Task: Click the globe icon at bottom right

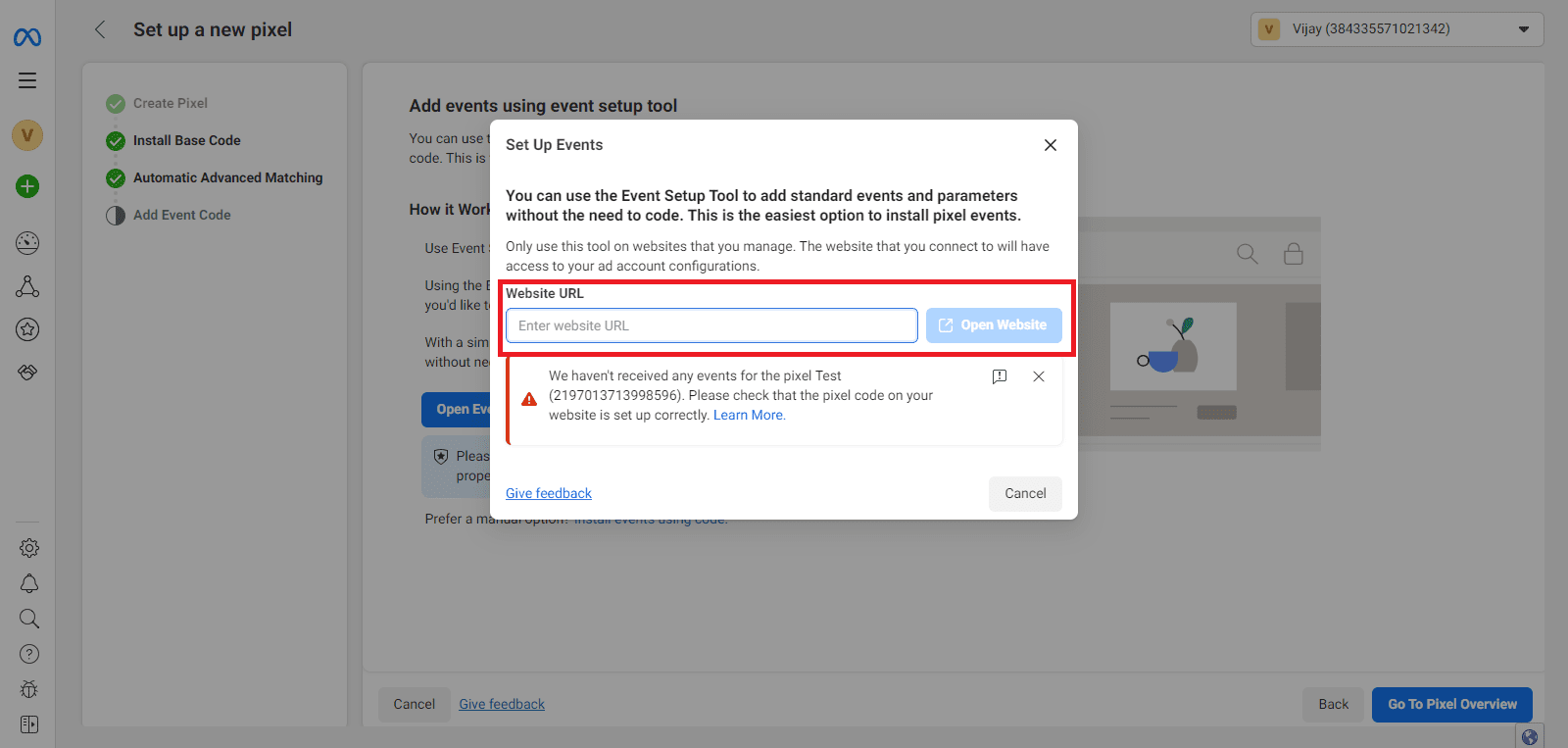Action: coord(1530,737)
